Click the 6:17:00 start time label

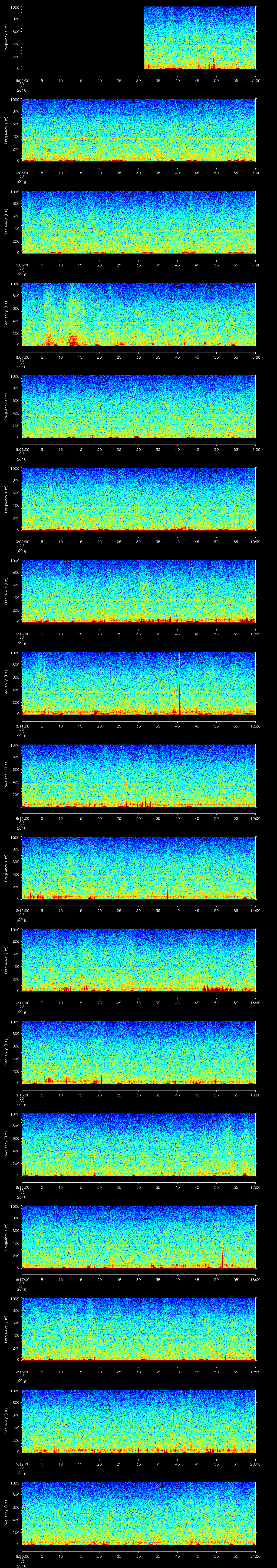[22, 1279]
